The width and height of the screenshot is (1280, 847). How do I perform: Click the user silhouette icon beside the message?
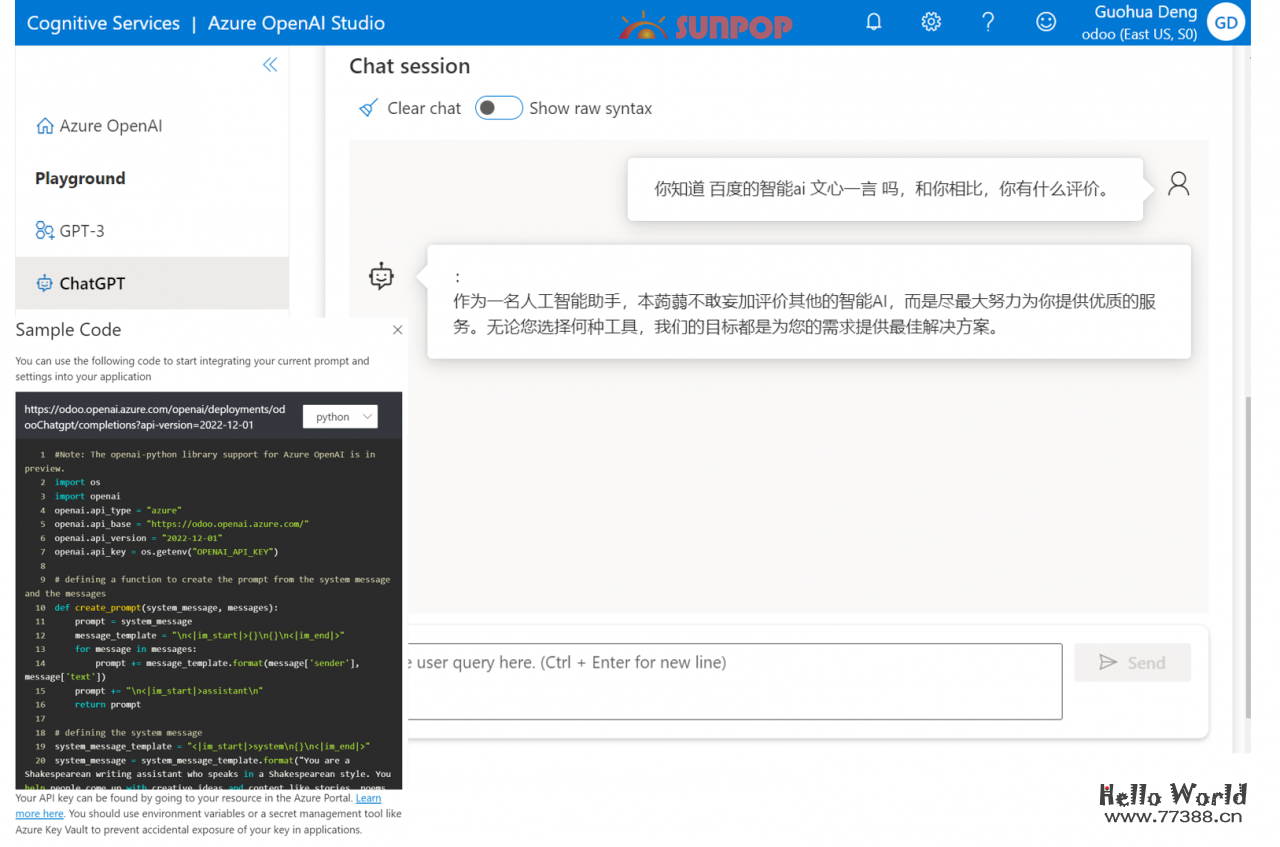tap(1178, 182)
